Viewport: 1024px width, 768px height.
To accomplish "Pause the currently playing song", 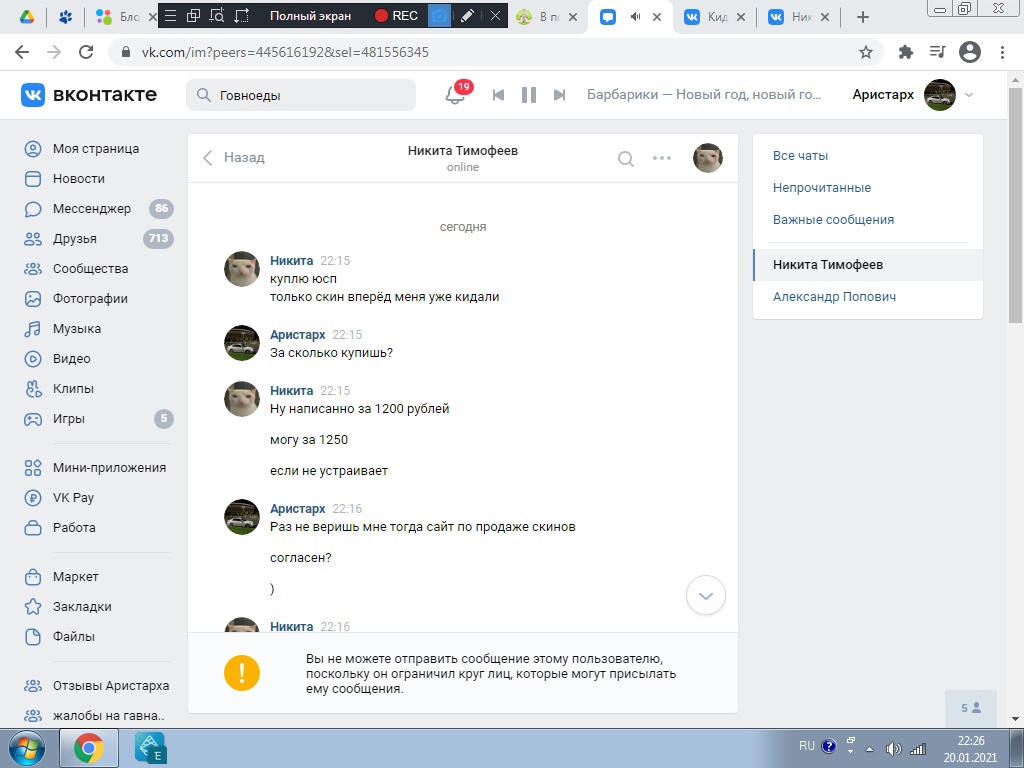I will coord(529,95).
